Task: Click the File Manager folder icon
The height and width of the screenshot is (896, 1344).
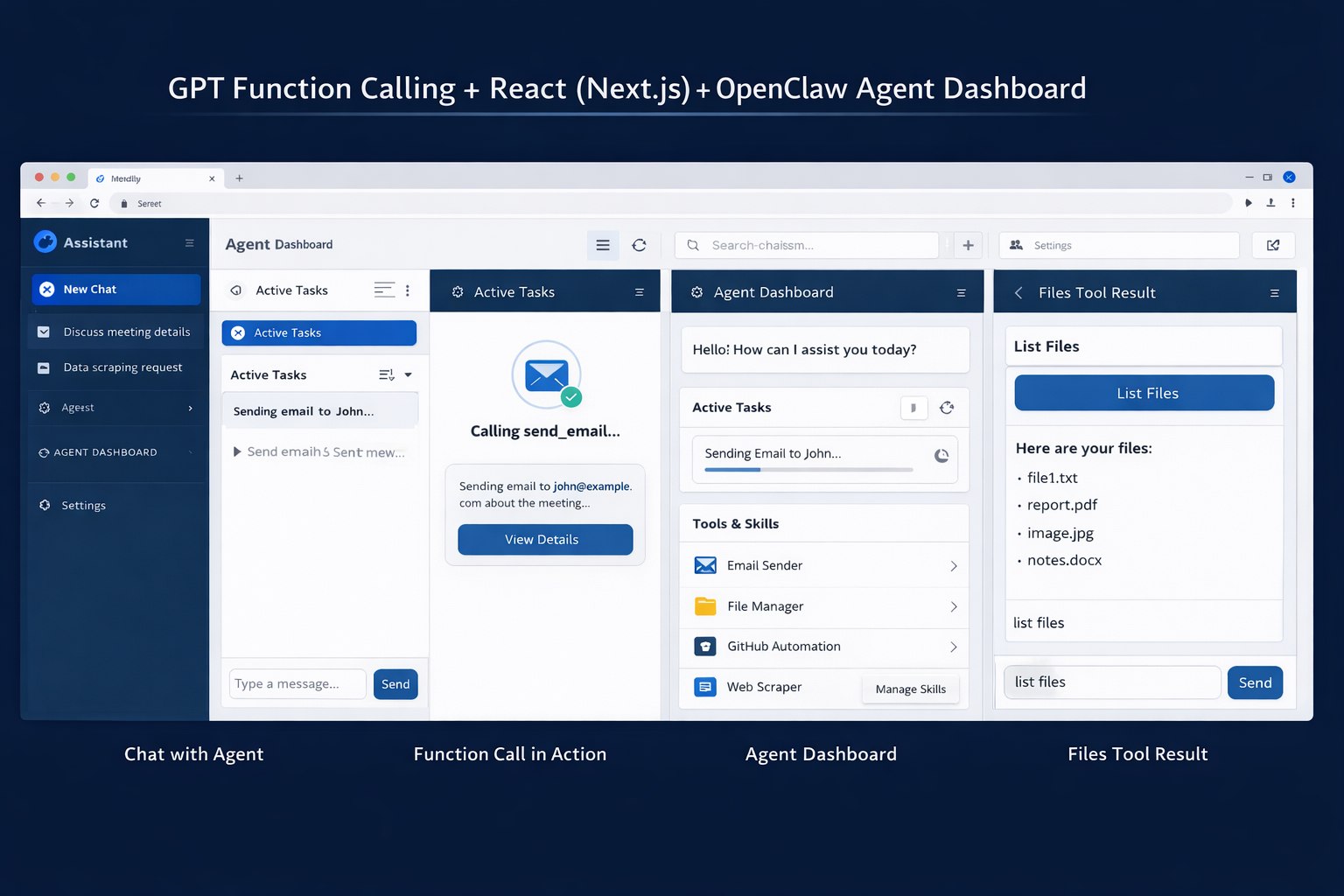Action: [705, 605]
